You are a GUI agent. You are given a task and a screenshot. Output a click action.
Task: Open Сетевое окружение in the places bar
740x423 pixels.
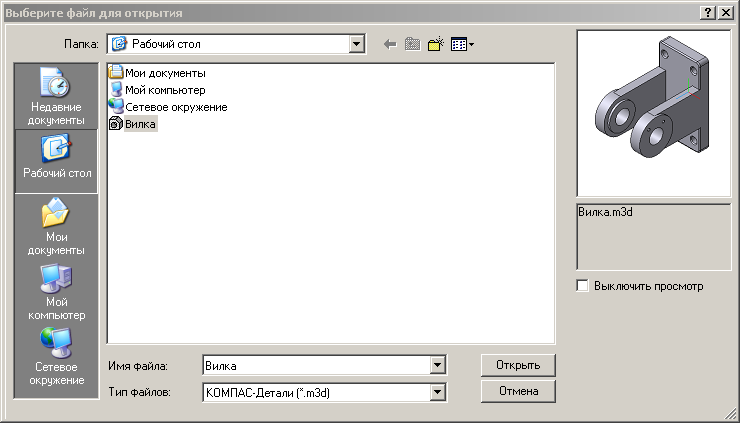(56, 356)
